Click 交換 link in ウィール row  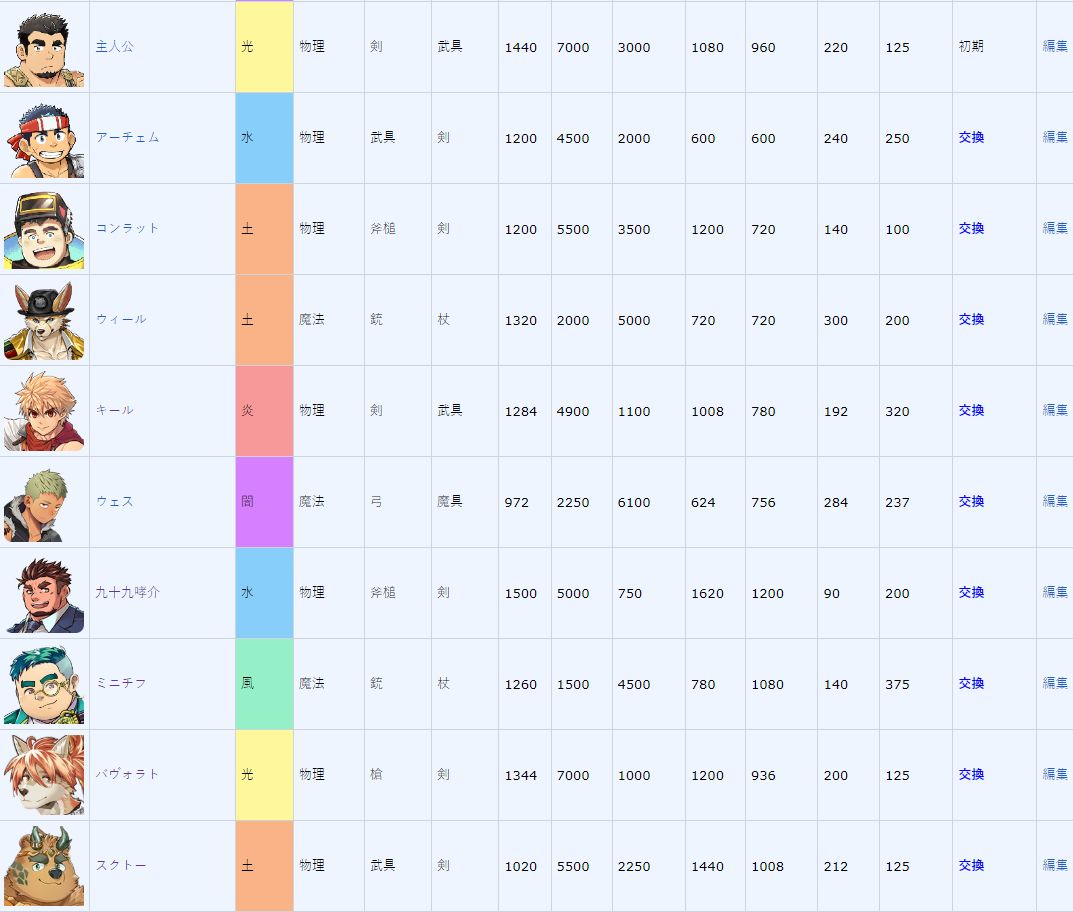pos(971,320)
